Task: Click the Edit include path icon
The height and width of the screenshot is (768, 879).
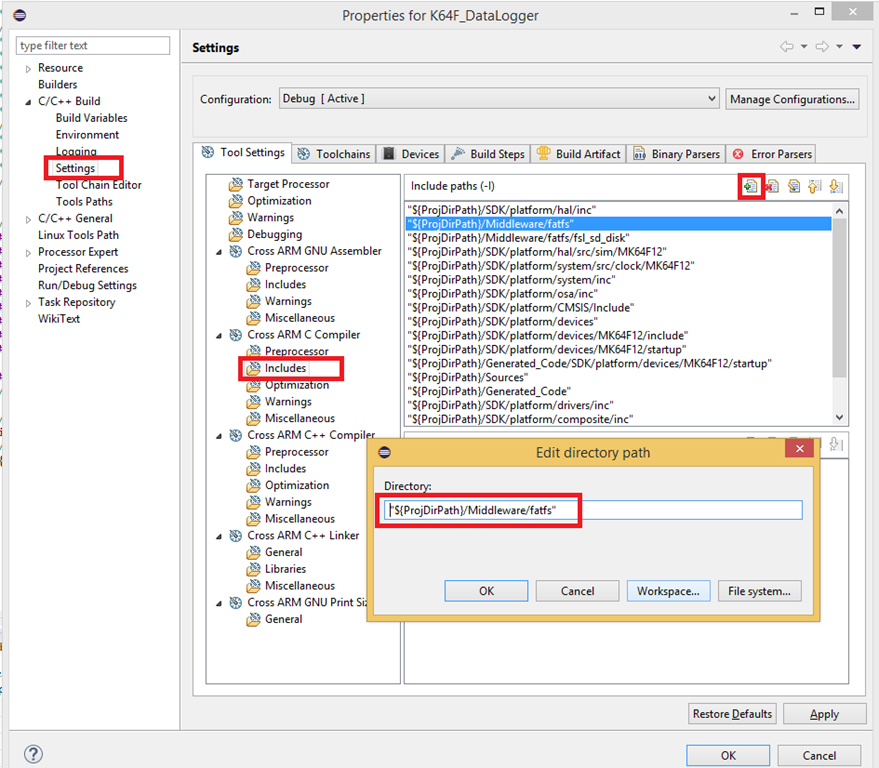Action: pos(794,186)
